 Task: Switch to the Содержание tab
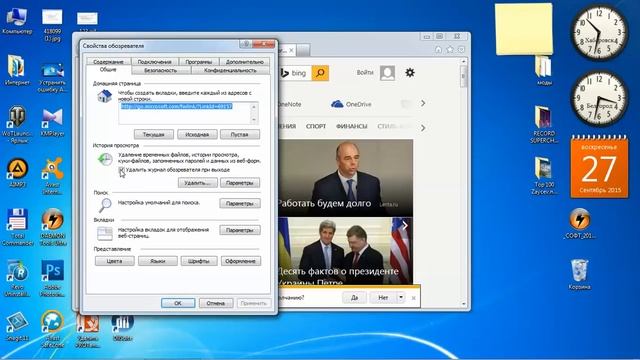pyautogui.click(x=108, y=62)
